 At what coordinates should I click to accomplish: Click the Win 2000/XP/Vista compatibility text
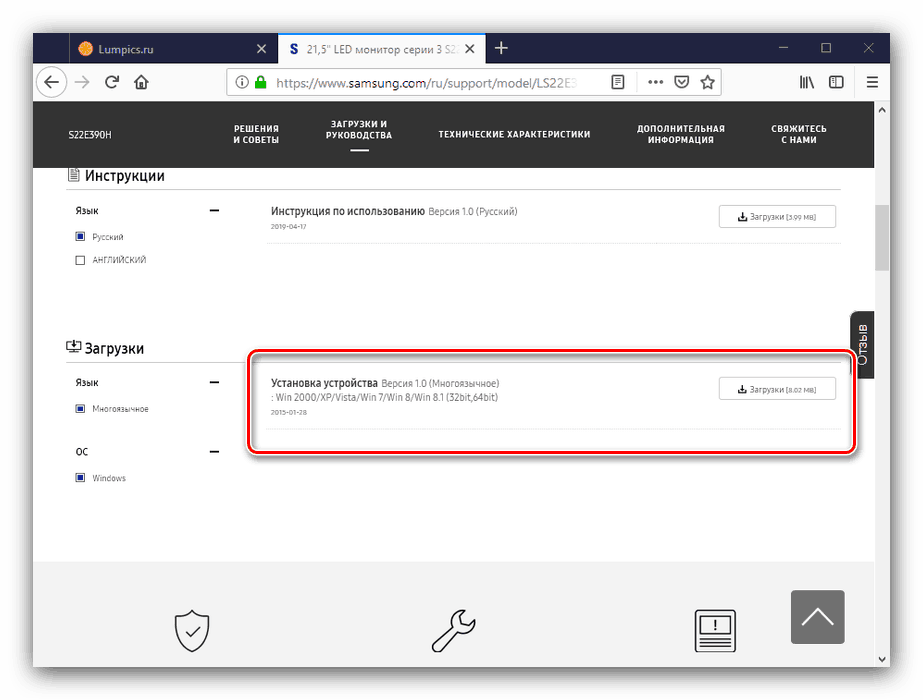[x=384, y=397]
